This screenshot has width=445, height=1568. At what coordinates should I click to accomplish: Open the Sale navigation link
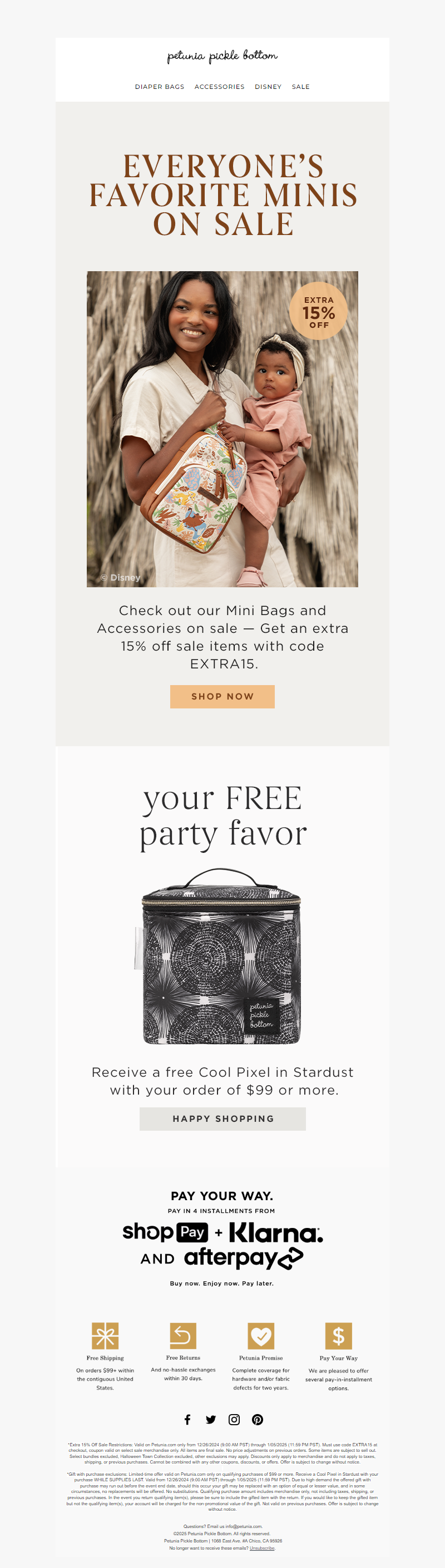coord(300,87)
